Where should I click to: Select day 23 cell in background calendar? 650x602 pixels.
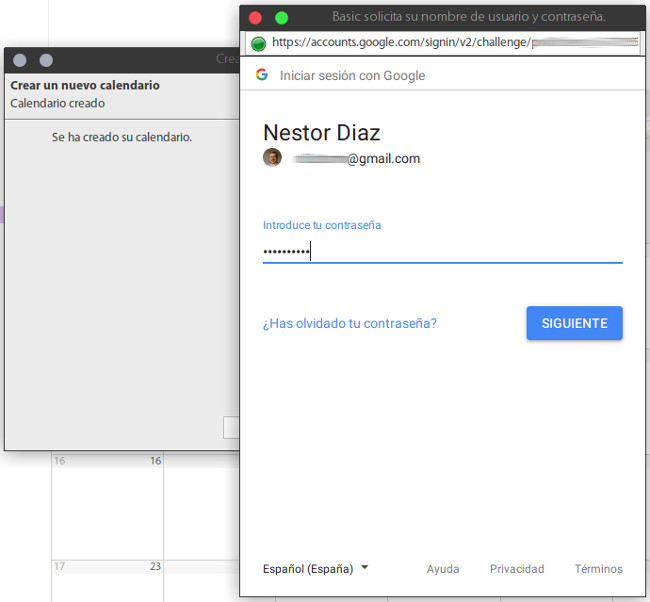tap(107, 581)
